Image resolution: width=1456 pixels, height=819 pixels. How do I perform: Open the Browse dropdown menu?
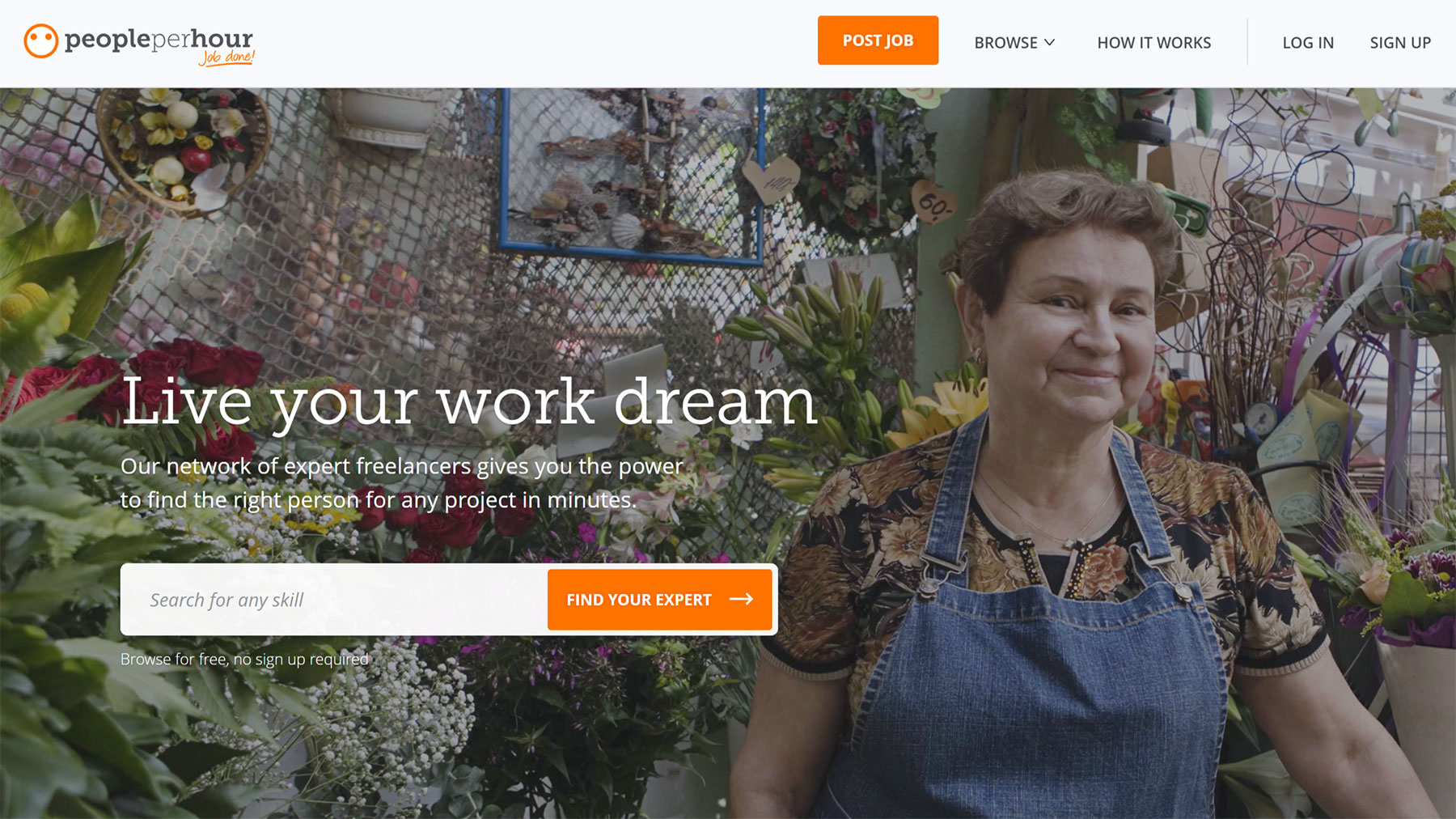coord(1014,42)
